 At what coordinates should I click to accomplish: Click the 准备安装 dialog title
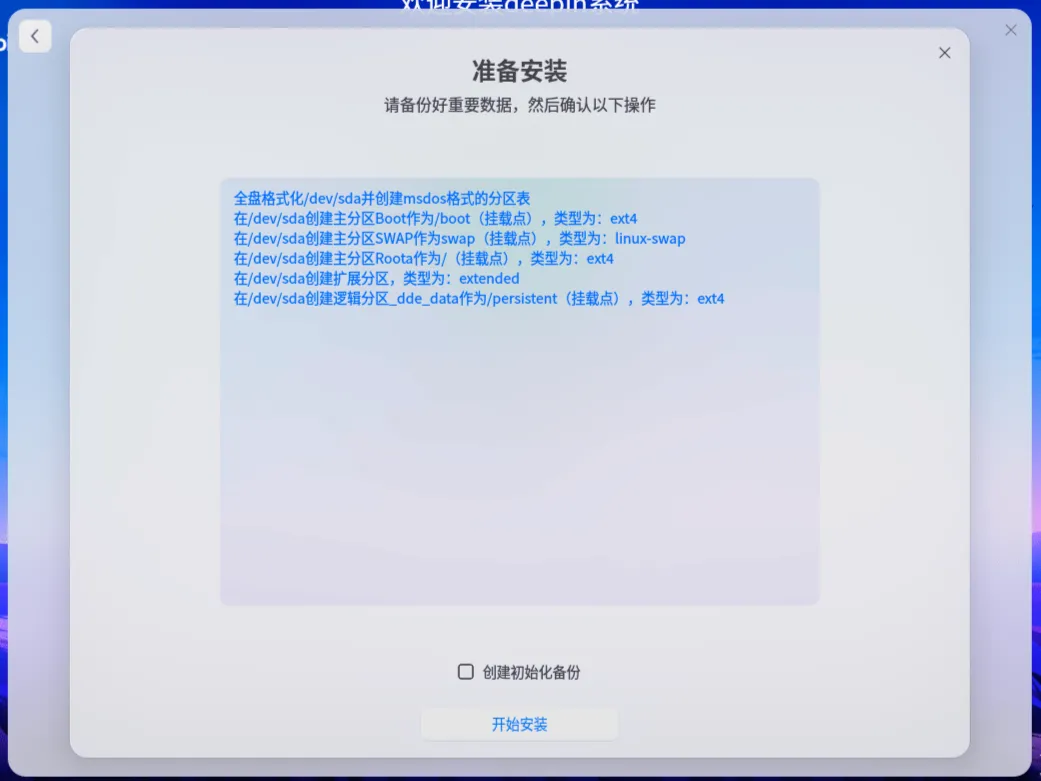[x=519, y=71]
